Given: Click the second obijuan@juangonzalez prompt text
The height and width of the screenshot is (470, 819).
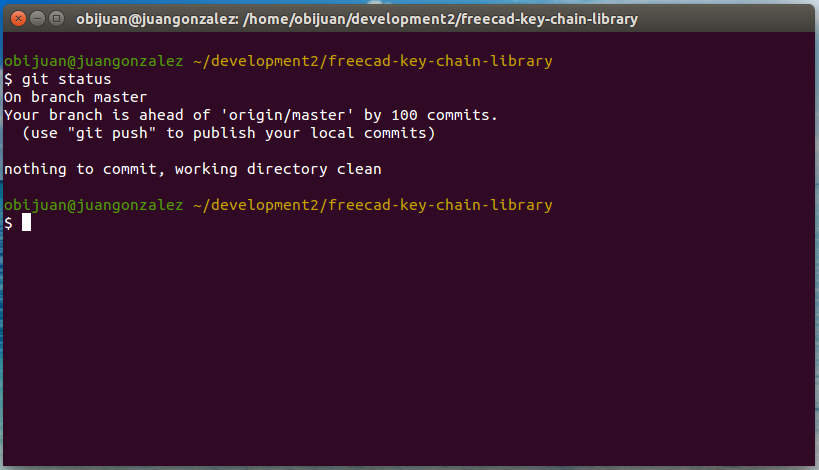Looking at the screenshot, I should pos(93,205).
